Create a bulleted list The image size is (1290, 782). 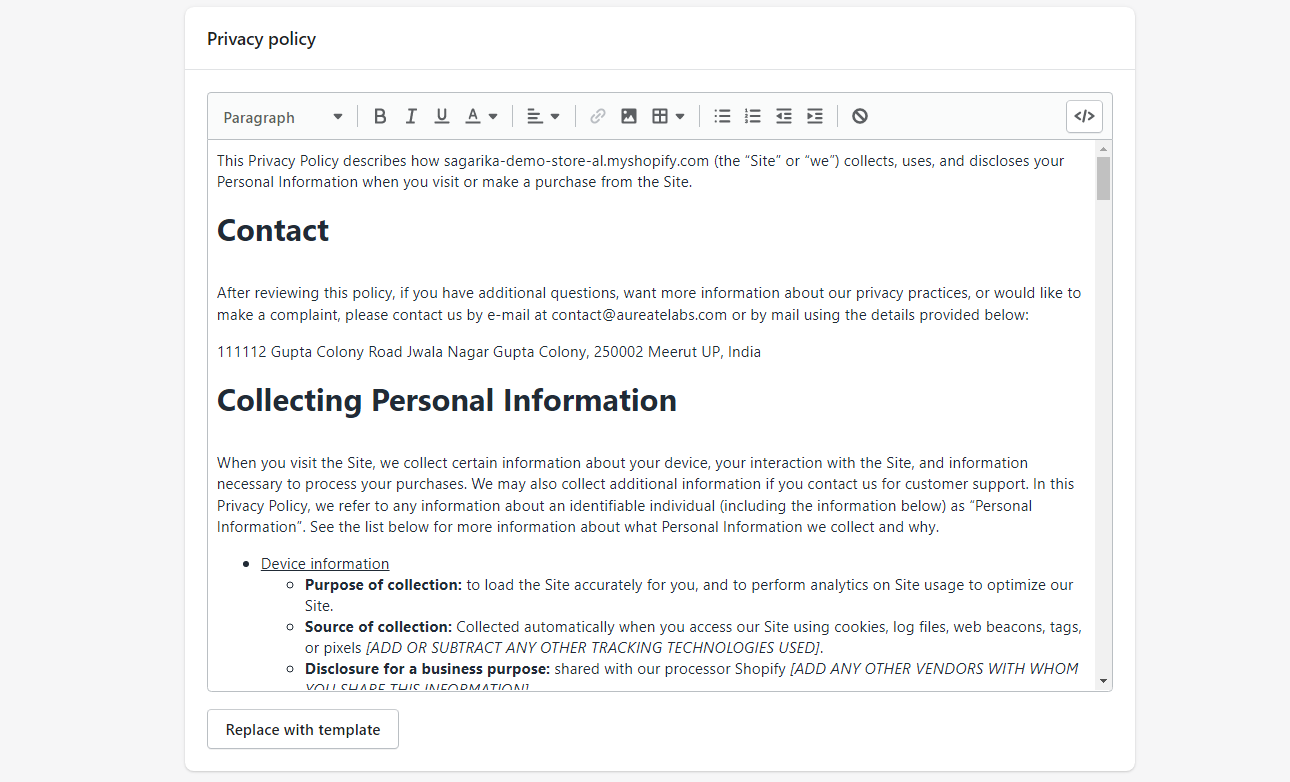click(722, 117)
